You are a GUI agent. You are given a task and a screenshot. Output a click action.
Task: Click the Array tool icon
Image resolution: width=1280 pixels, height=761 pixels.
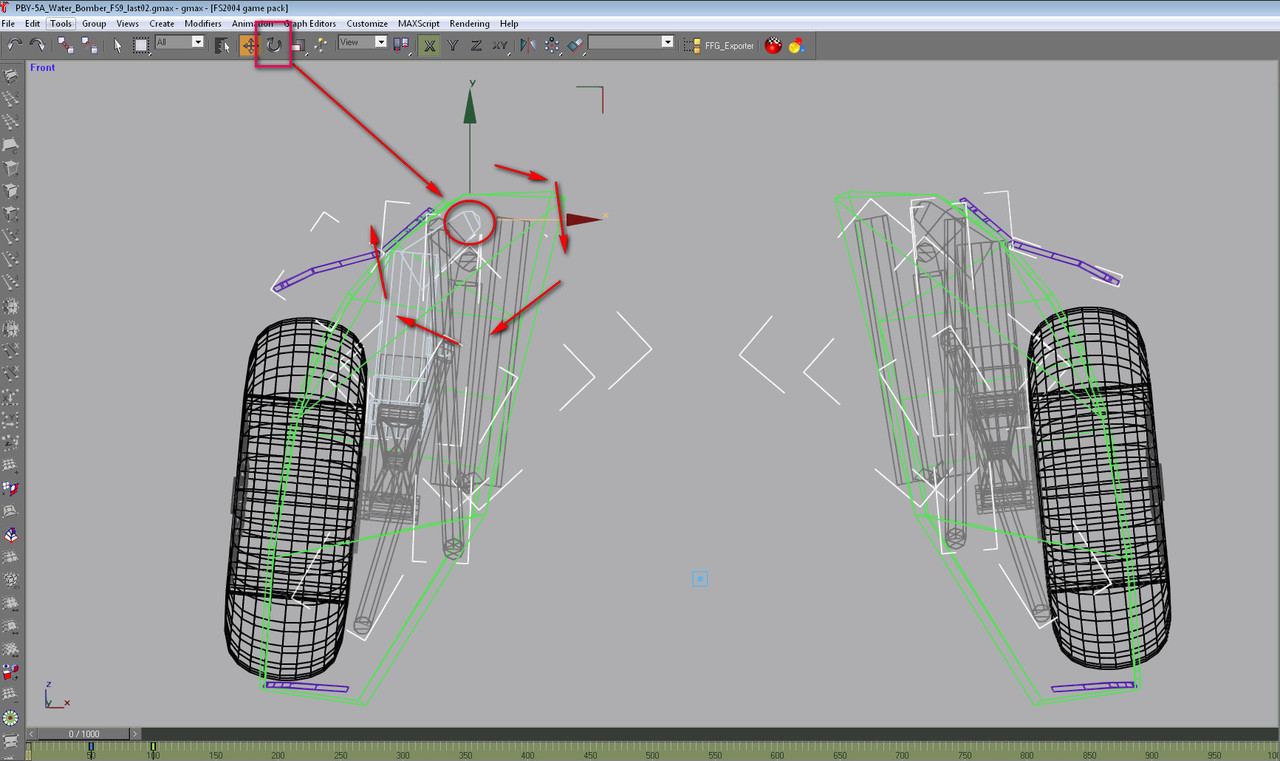[552, 45]
